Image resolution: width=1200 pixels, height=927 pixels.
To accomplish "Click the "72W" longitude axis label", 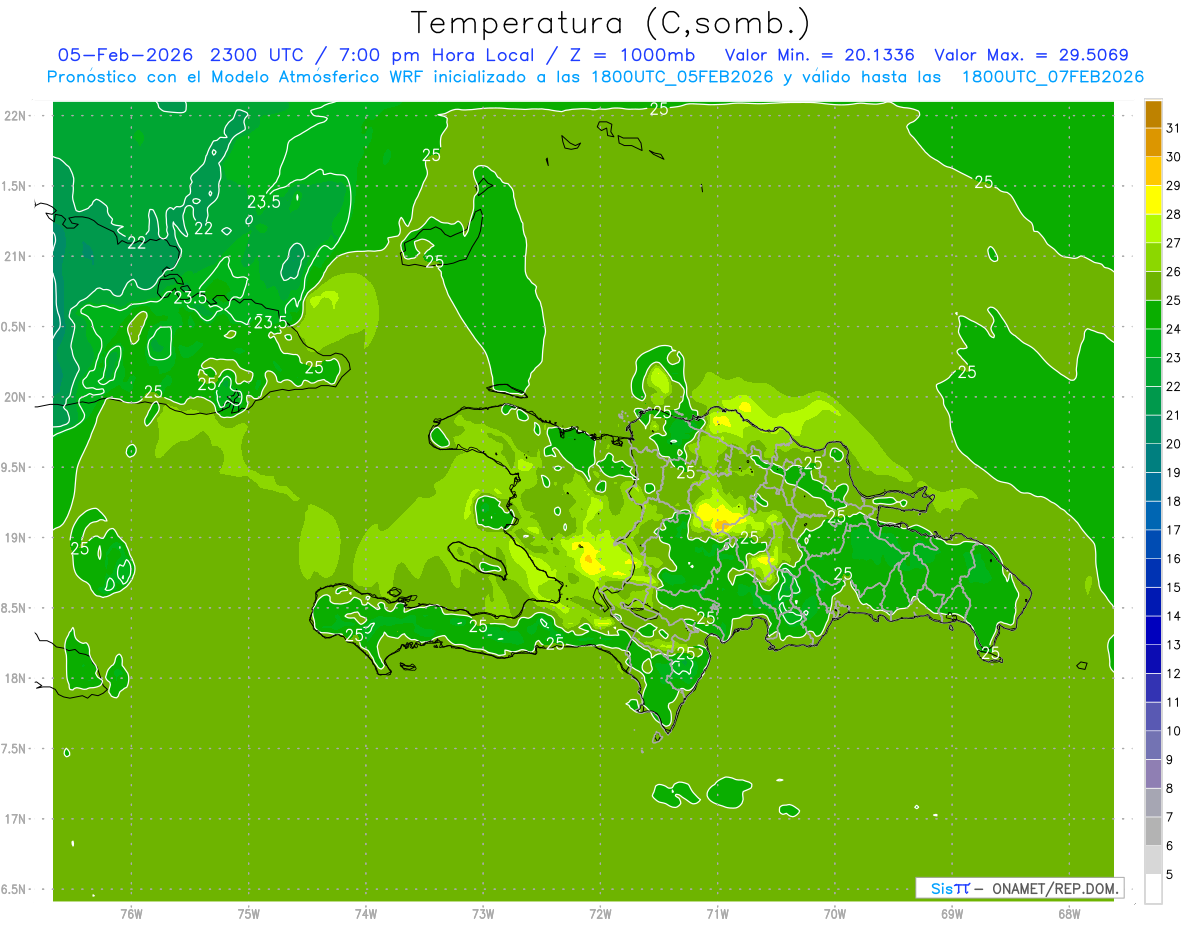I will pyautogui.click(x=600, y=913).
